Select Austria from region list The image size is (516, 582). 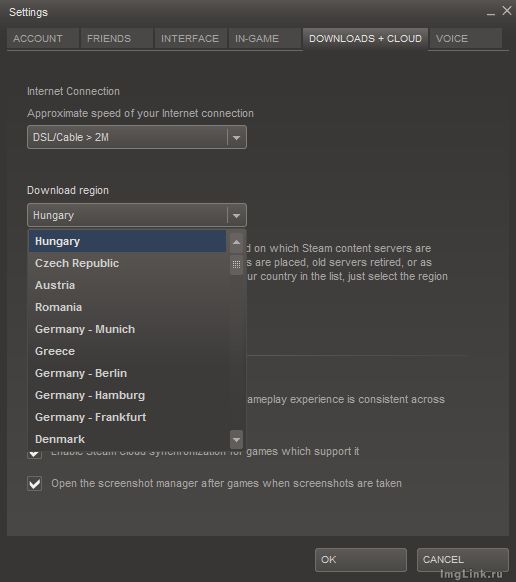click(127, 285)
